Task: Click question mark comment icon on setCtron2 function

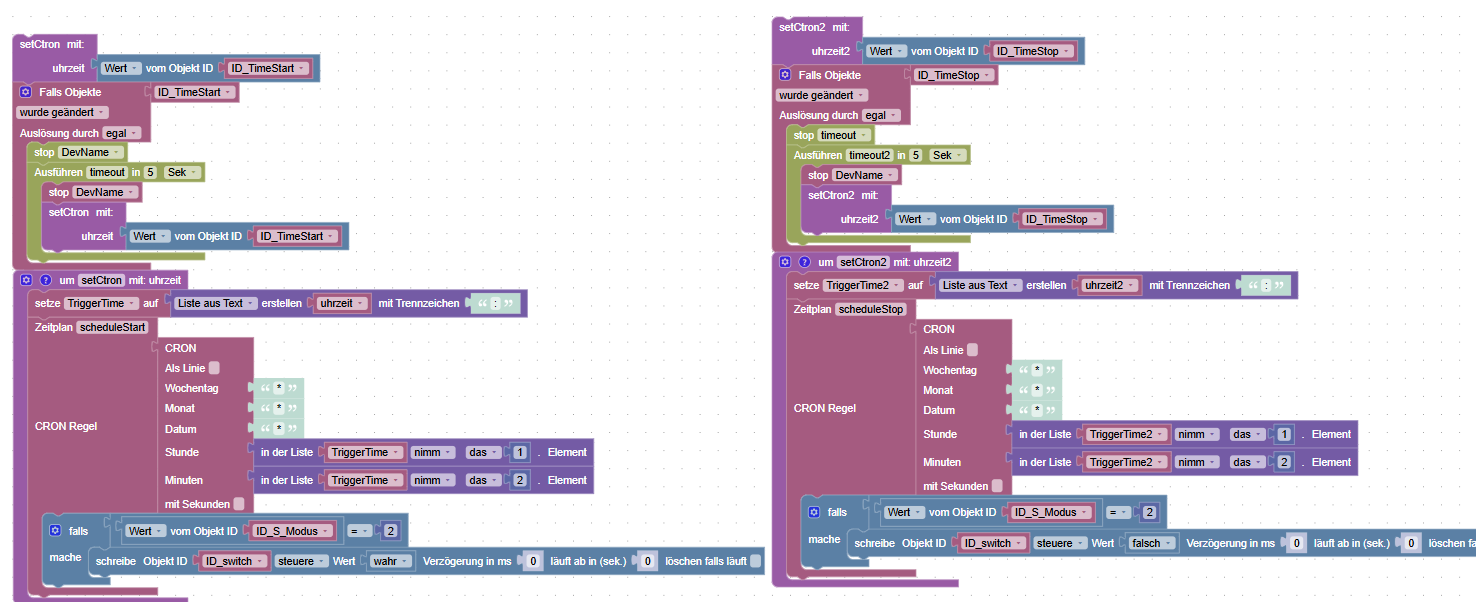Action: pos(804,262)
